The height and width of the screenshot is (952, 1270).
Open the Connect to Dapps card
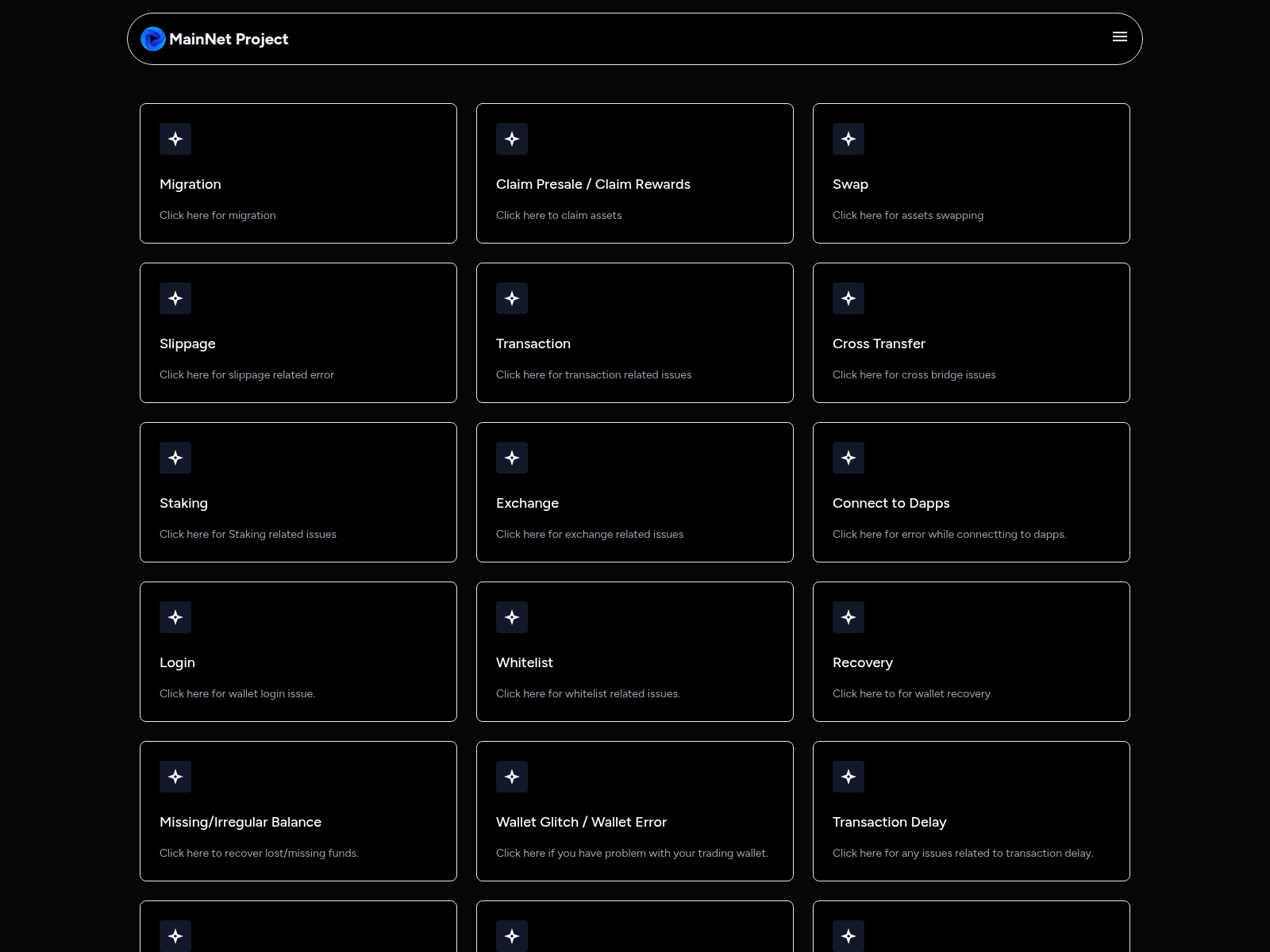tap(971, 492)
